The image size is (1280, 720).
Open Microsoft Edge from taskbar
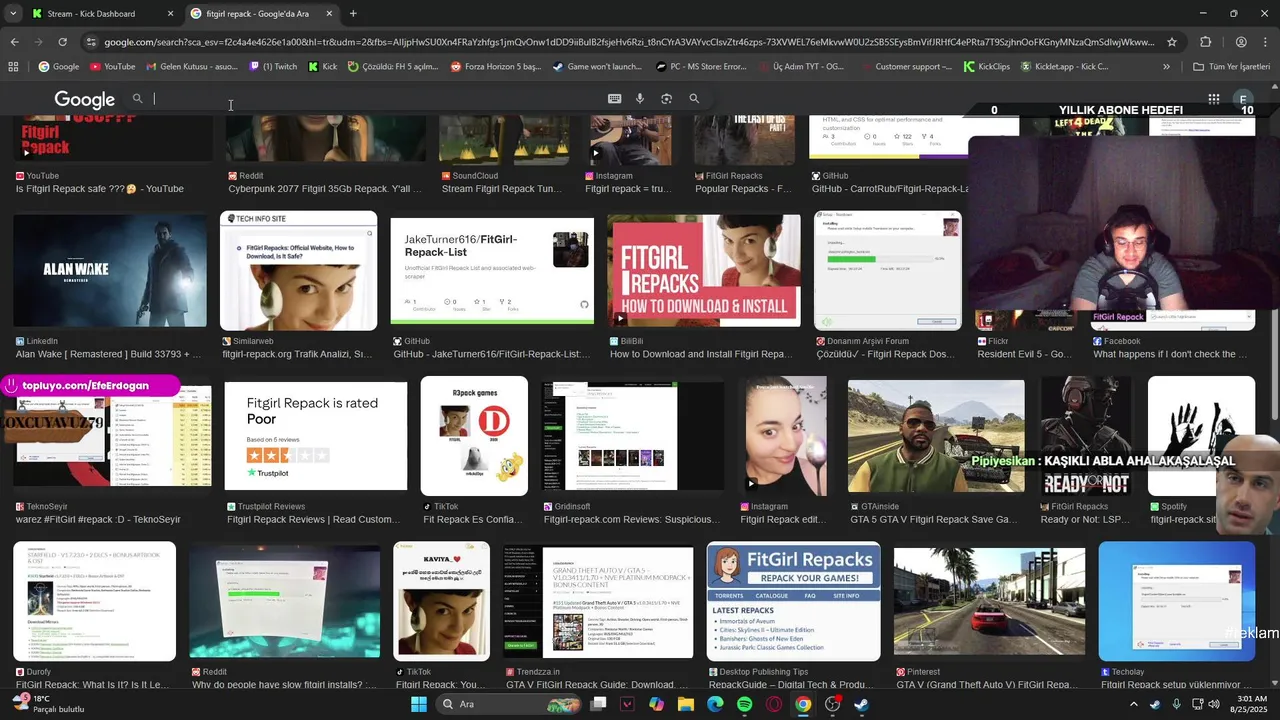(715, 704)
